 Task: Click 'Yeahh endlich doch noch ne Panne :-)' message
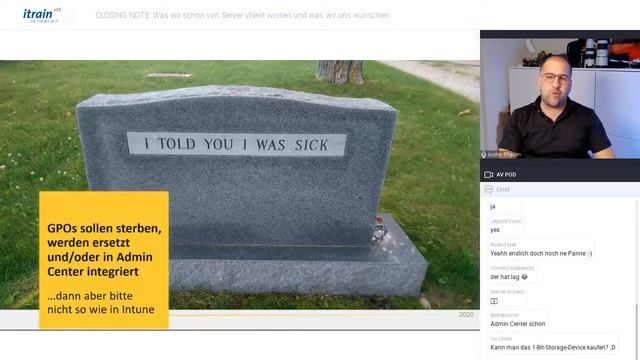coord(541,253)
